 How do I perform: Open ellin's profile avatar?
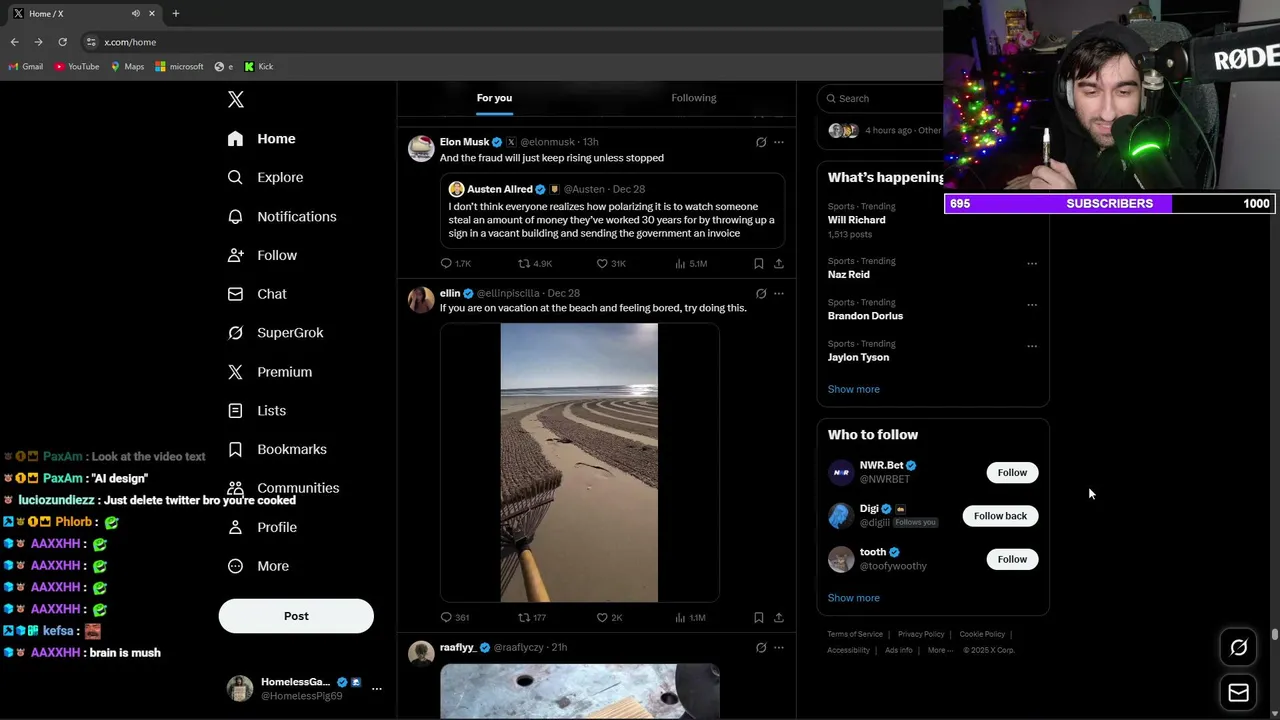(x=421, y=299)
